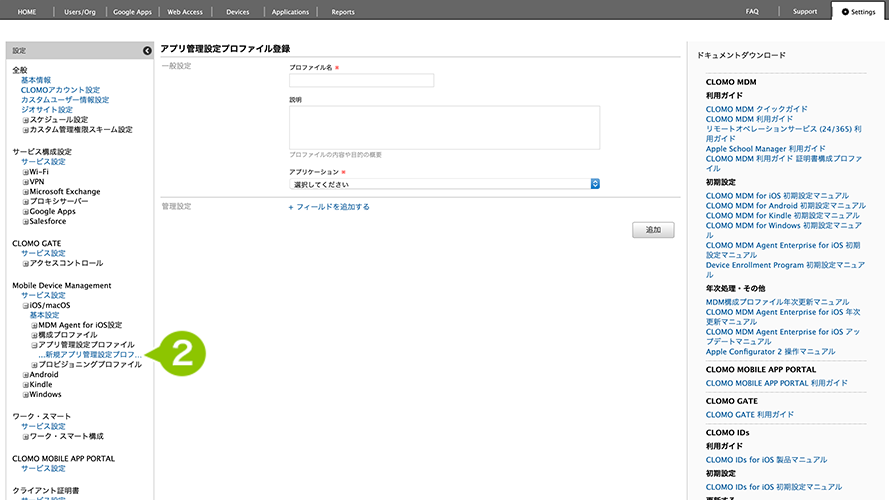Open CLOMO IDs for iOS 初期設定マニュアル
This screenshot has height=500, width=889.
774,487
